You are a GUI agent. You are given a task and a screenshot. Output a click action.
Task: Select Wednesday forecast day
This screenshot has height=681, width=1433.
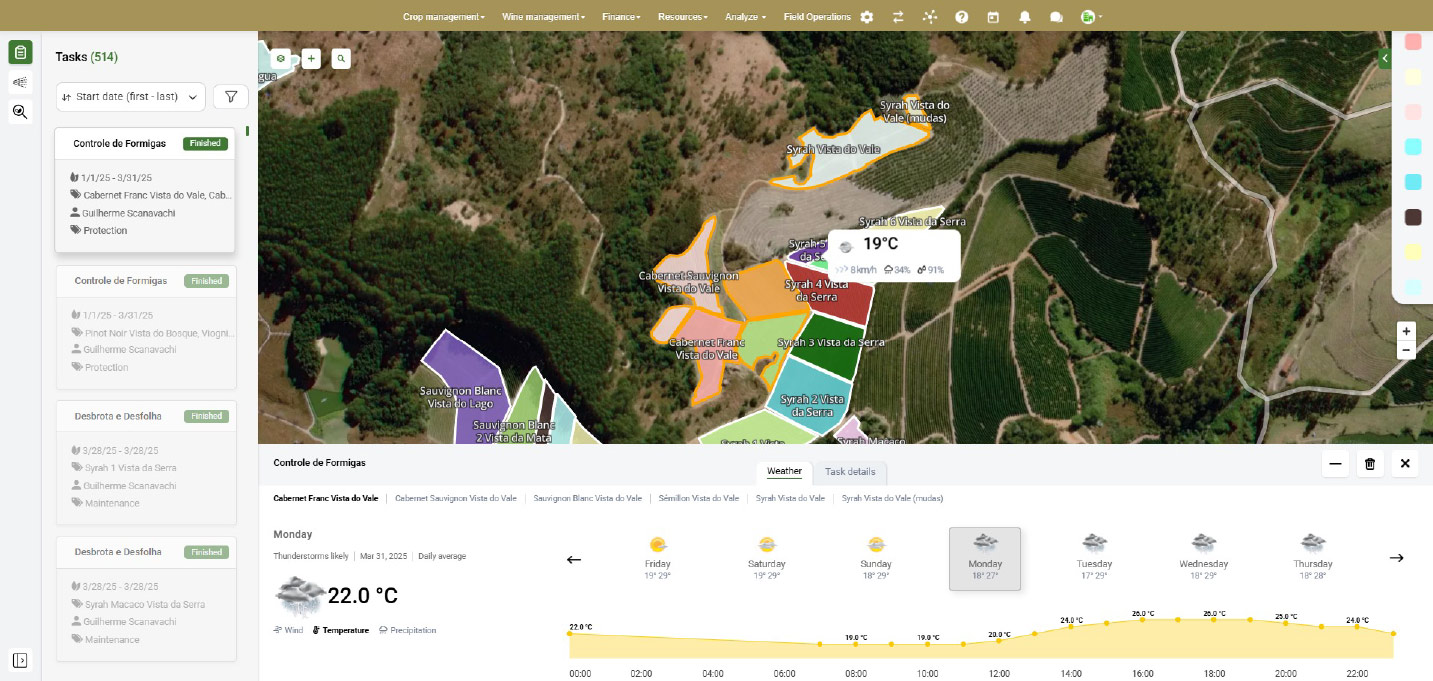pos(1203,558)
